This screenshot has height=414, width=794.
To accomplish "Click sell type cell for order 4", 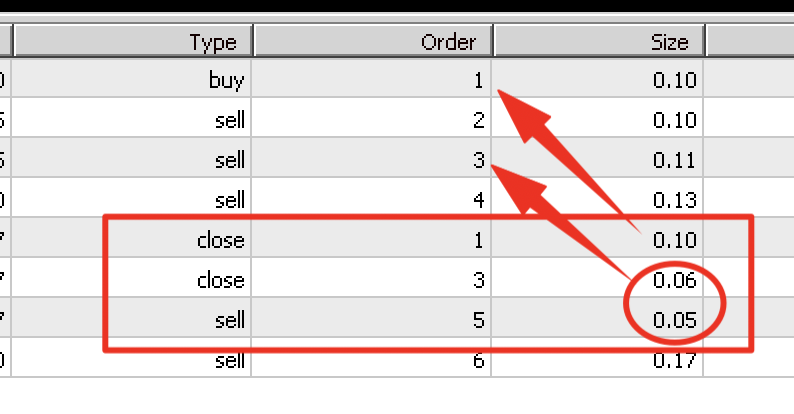I will pos(131,199).
